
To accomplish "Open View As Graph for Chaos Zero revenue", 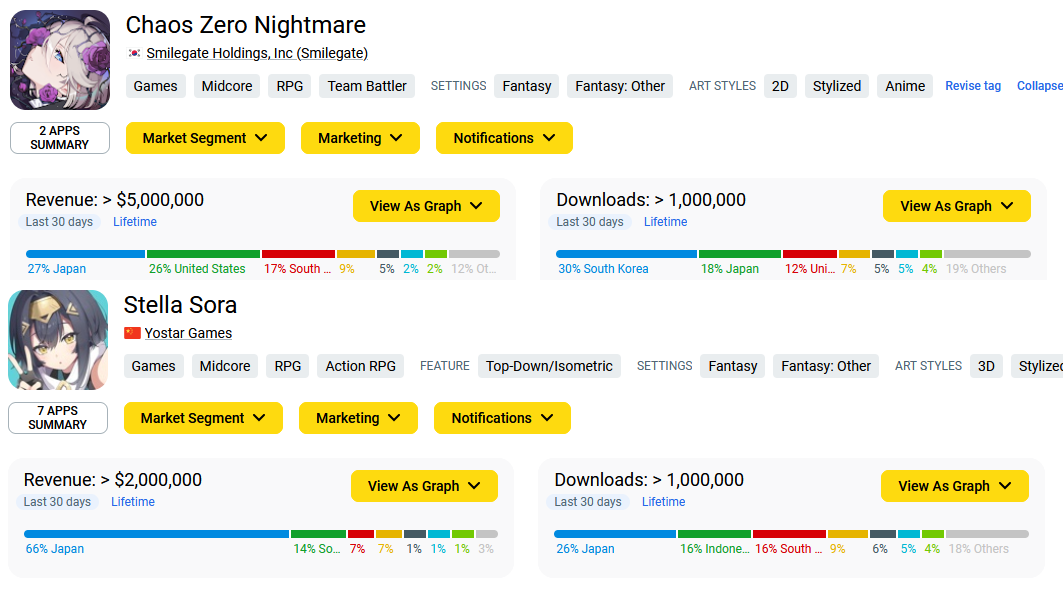I will point(426,206).
